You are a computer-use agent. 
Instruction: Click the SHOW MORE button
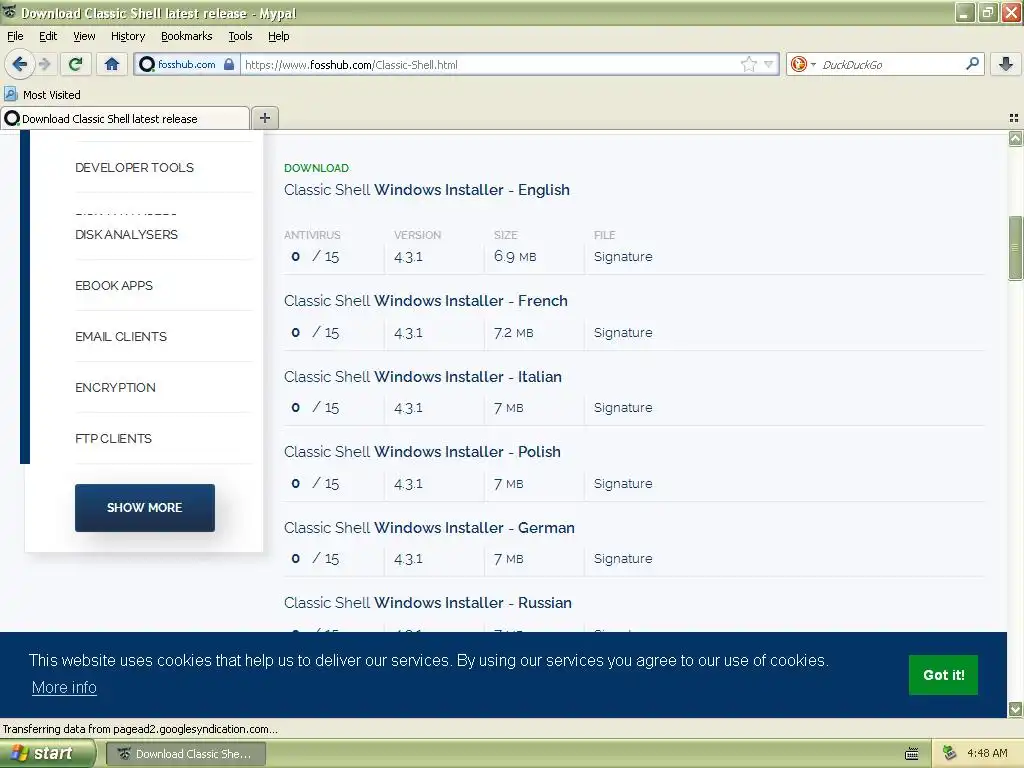[144, 507]
